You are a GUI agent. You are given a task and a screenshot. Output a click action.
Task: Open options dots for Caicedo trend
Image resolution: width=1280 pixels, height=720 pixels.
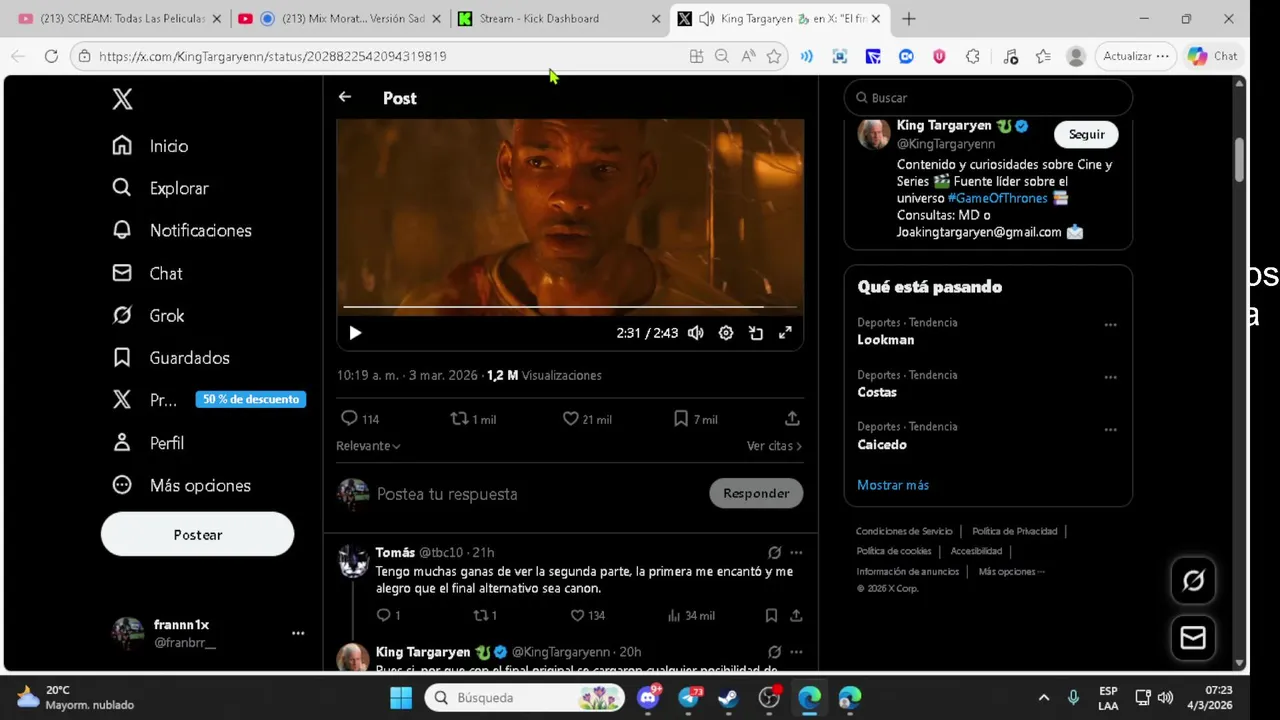tap(1110, 429)
